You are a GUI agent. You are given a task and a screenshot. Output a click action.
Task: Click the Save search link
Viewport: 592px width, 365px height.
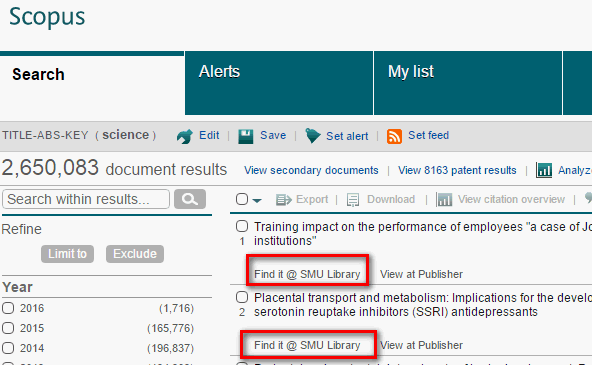[273, 135]
